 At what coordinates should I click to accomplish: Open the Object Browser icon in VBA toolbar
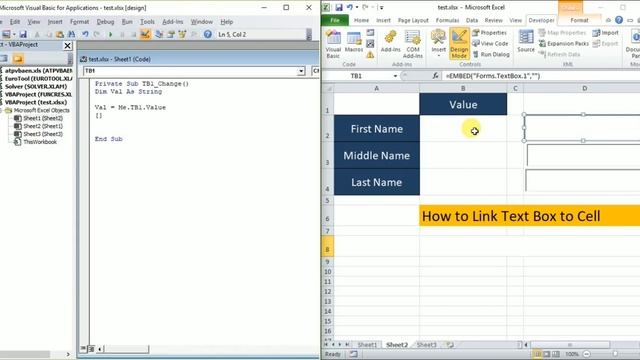(182, 35)
